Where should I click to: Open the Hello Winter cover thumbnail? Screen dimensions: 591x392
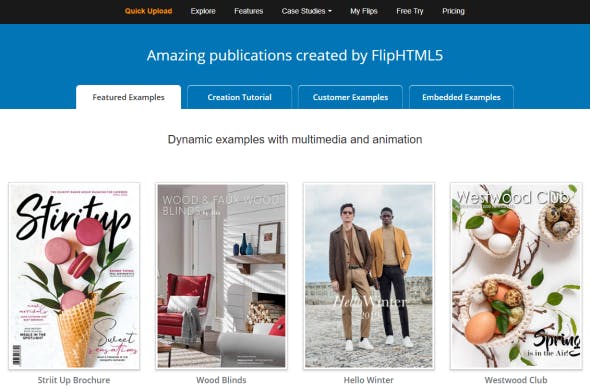(369, 276)
